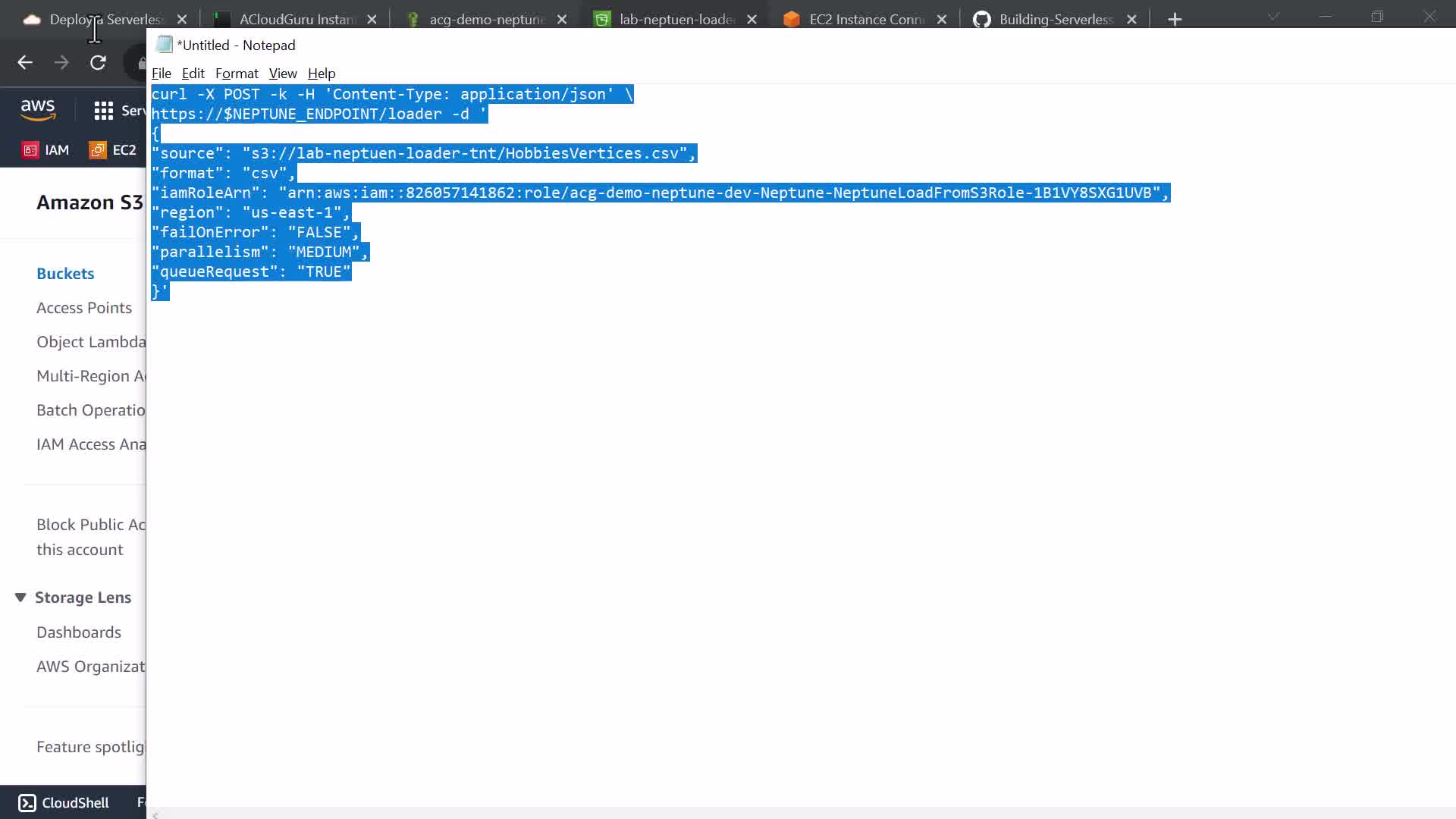Click the browser reload icon

coord(98,63)
